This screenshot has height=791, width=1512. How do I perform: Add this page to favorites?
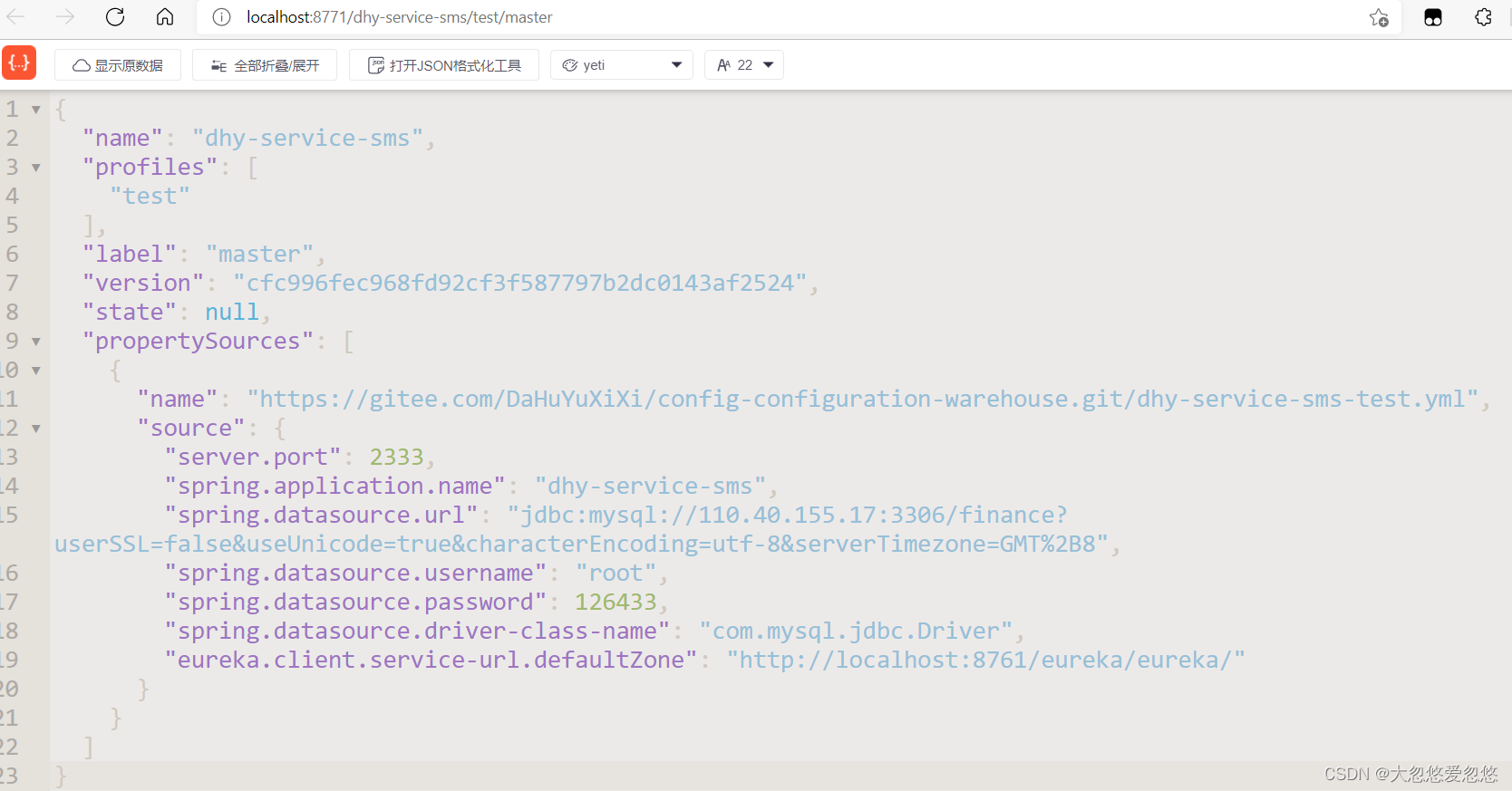(x=1379, y=17)
